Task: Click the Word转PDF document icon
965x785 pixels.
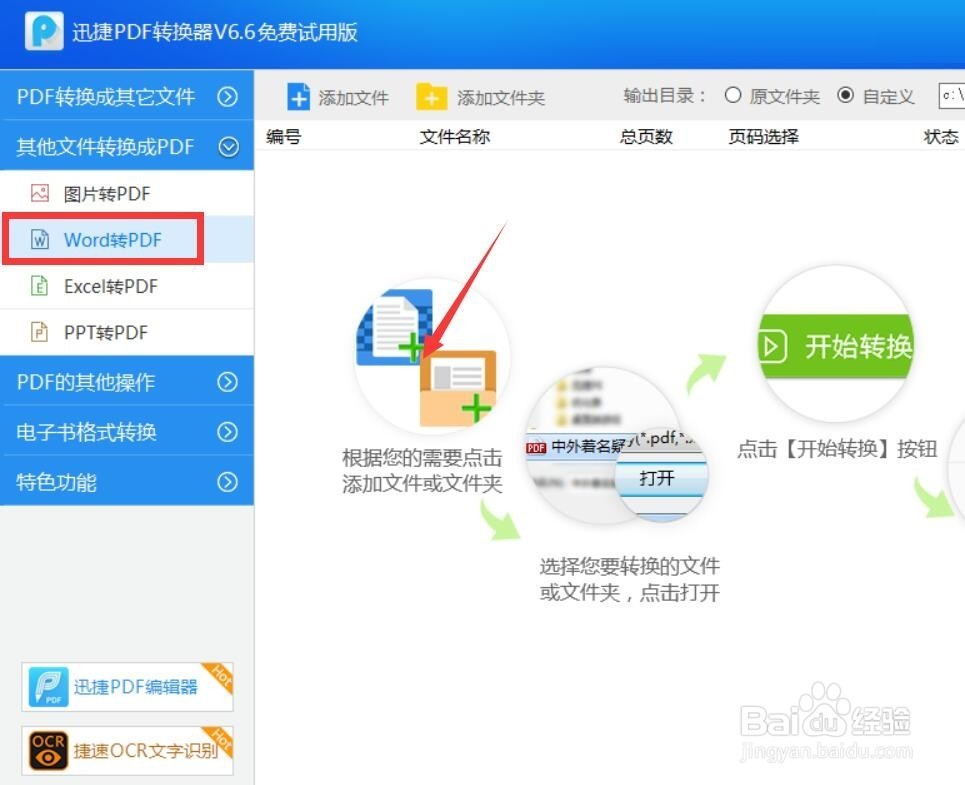Action: pyautogui.click(x=40, y=239)
